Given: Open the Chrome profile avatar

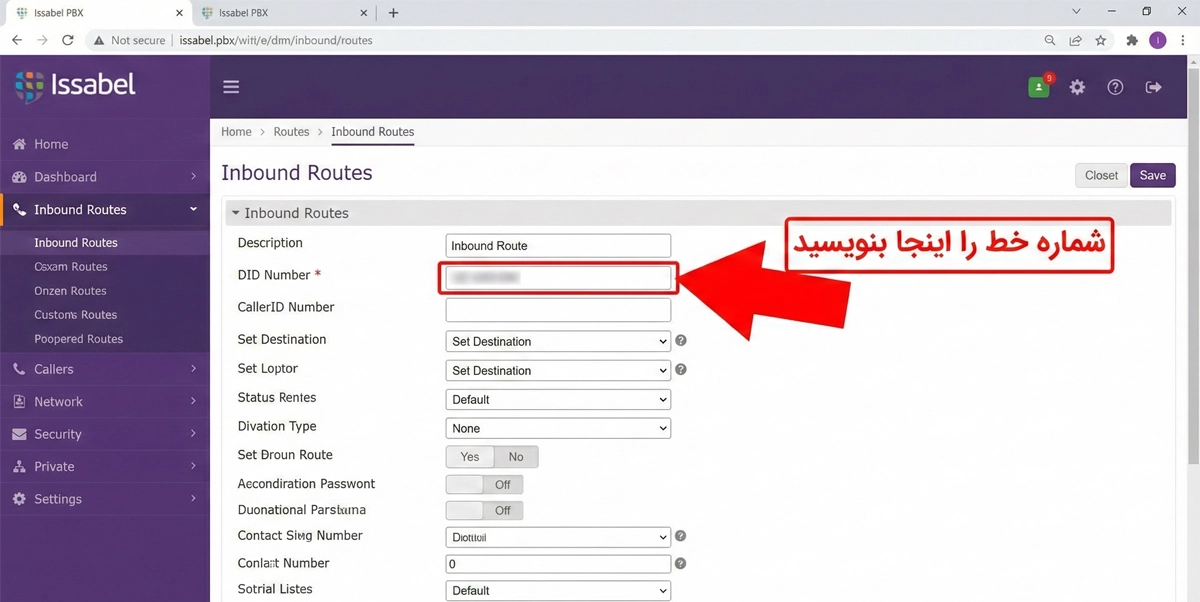Looking at the screenshot, I should click(1158, 40).
